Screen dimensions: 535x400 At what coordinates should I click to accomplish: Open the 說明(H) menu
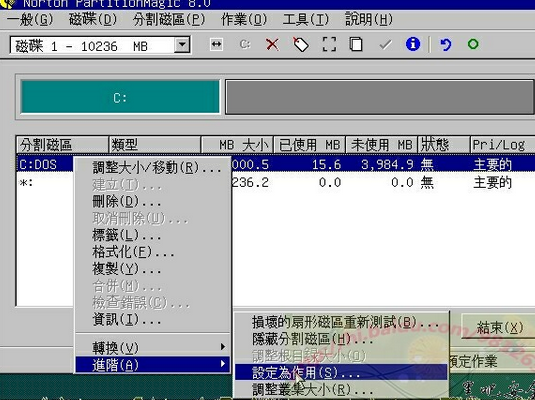[369, 19]
